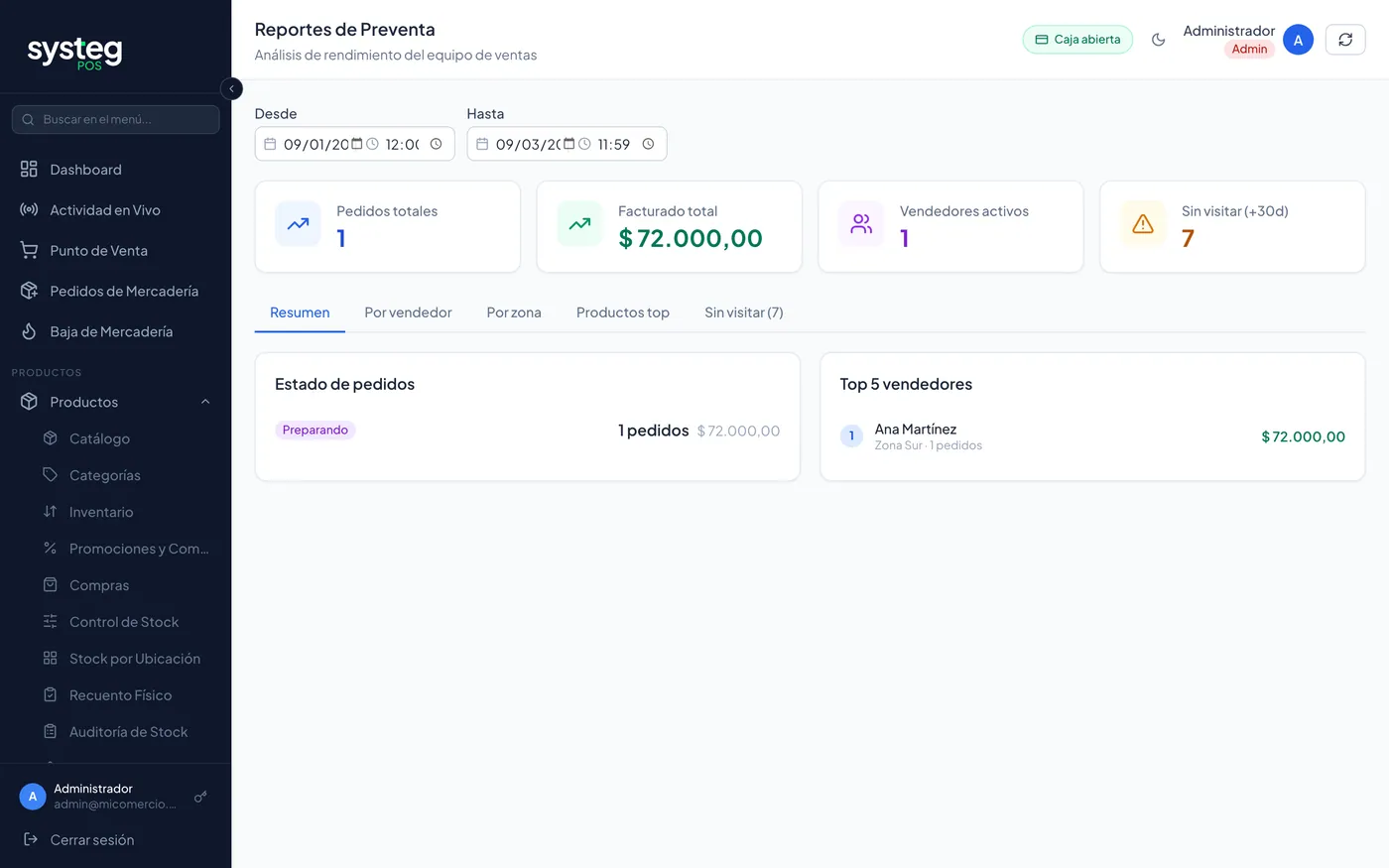Image resolution: width=1389 pixels, height=868 pixels.
Task: Click the rank 1 badge for Ana Martínez
Action: (851, 436)
